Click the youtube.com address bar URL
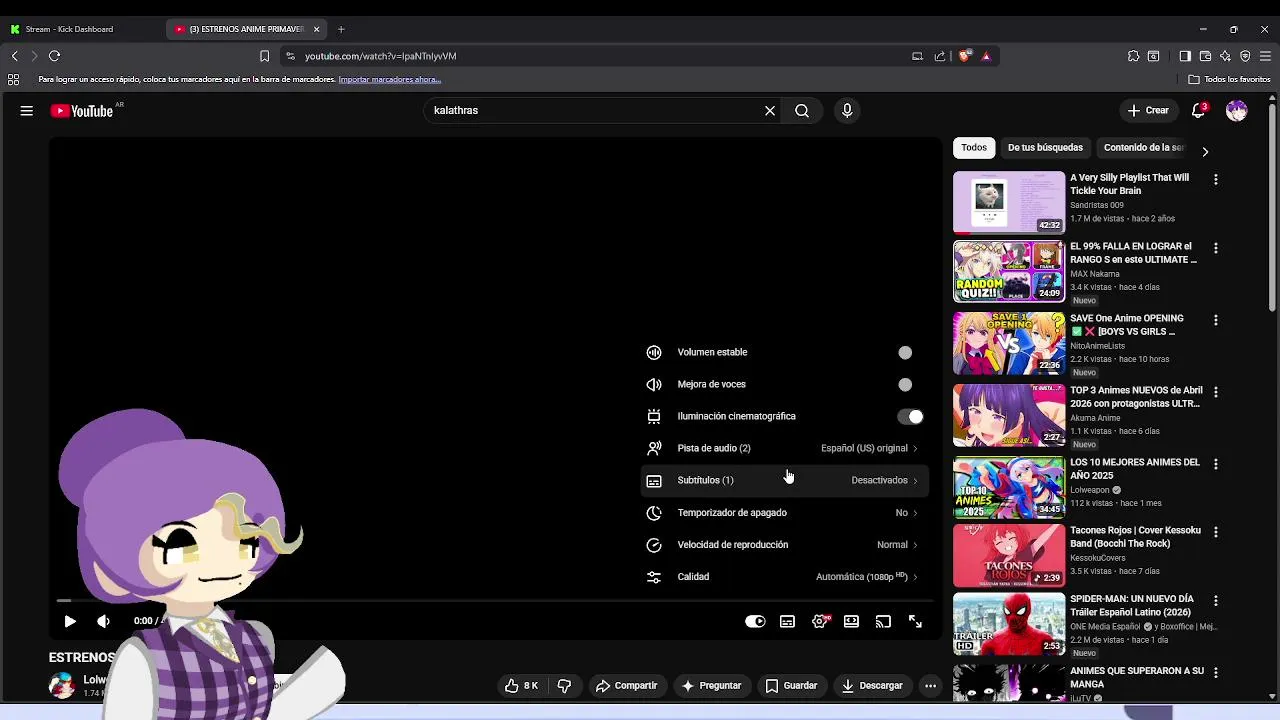 pos(381,56)
